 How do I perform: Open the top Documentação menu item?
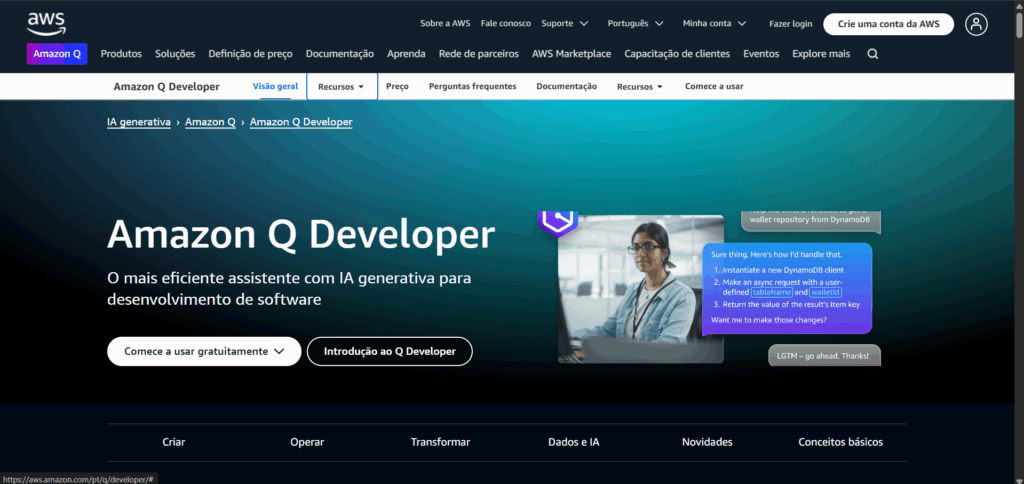point(340,54)
